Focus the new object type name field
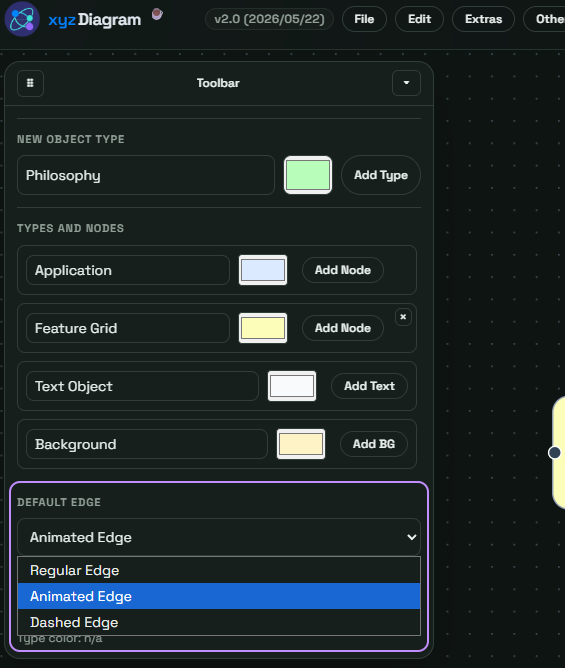 pos(146,175)
